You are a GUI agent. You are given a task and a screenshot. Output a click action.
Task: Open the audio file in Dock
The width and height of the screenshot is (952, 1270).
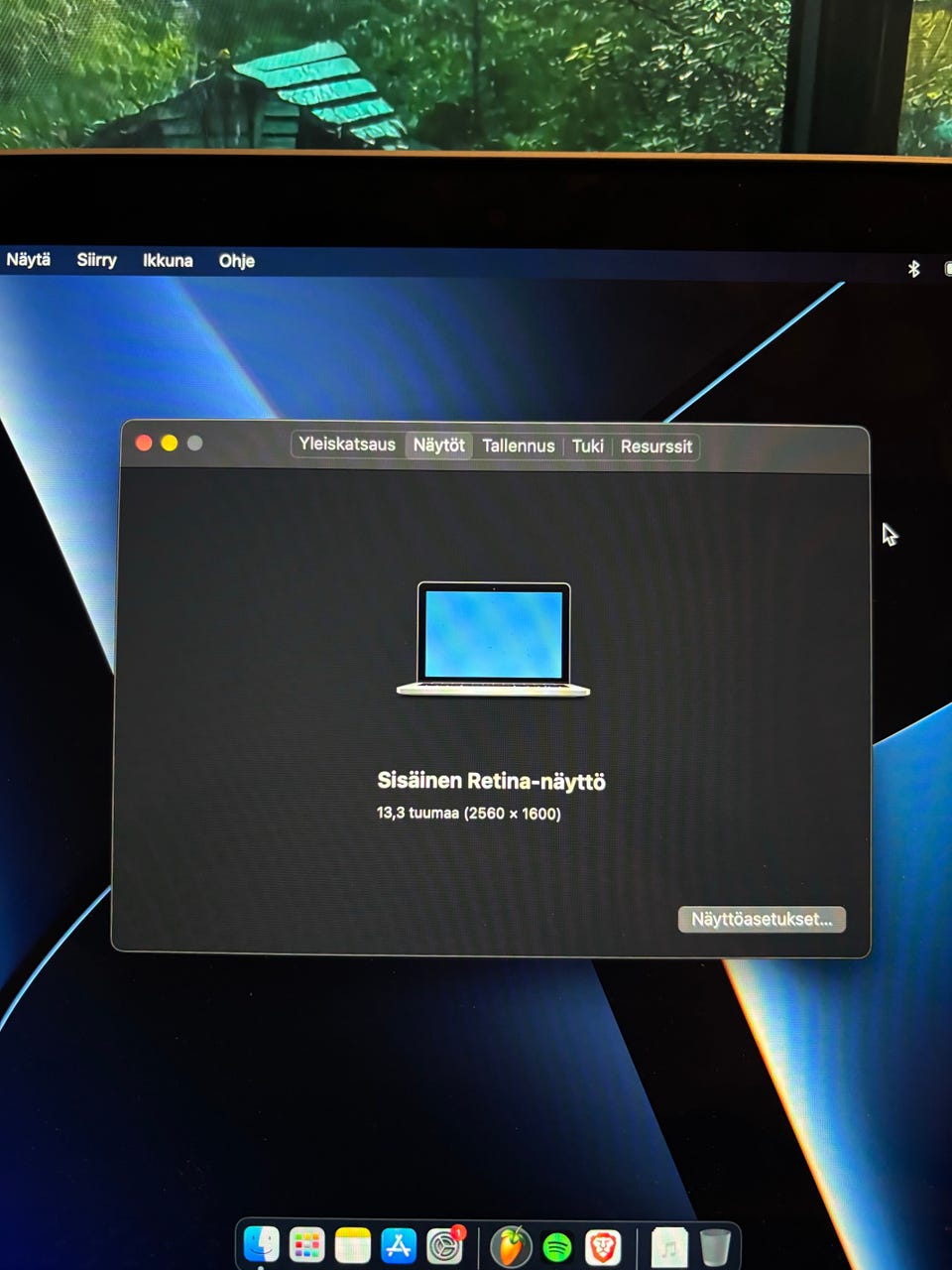[668, 1247]
